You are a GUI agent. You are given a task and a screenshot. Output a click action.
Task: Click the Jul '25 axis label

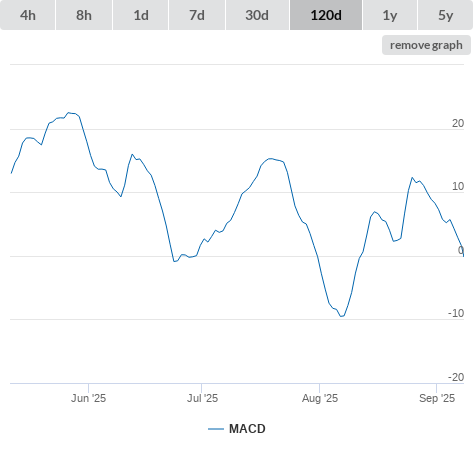click(202, 398)
